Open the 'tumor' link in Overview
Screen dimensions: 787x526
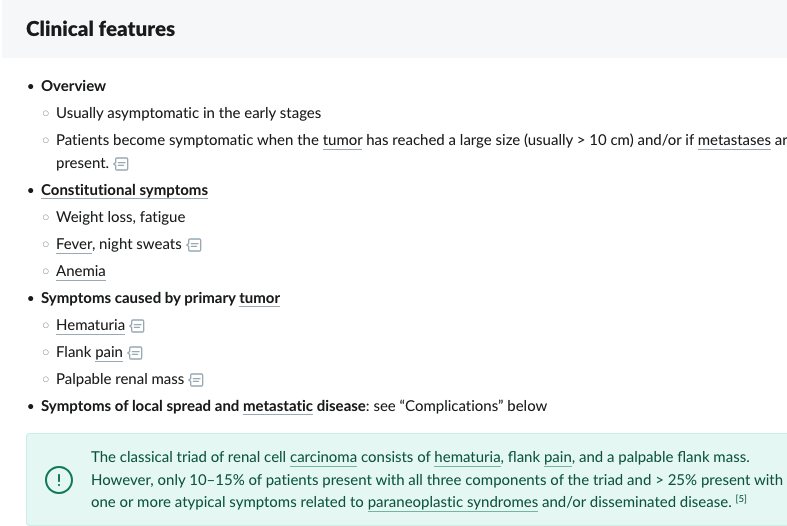(x=342, y=140)
